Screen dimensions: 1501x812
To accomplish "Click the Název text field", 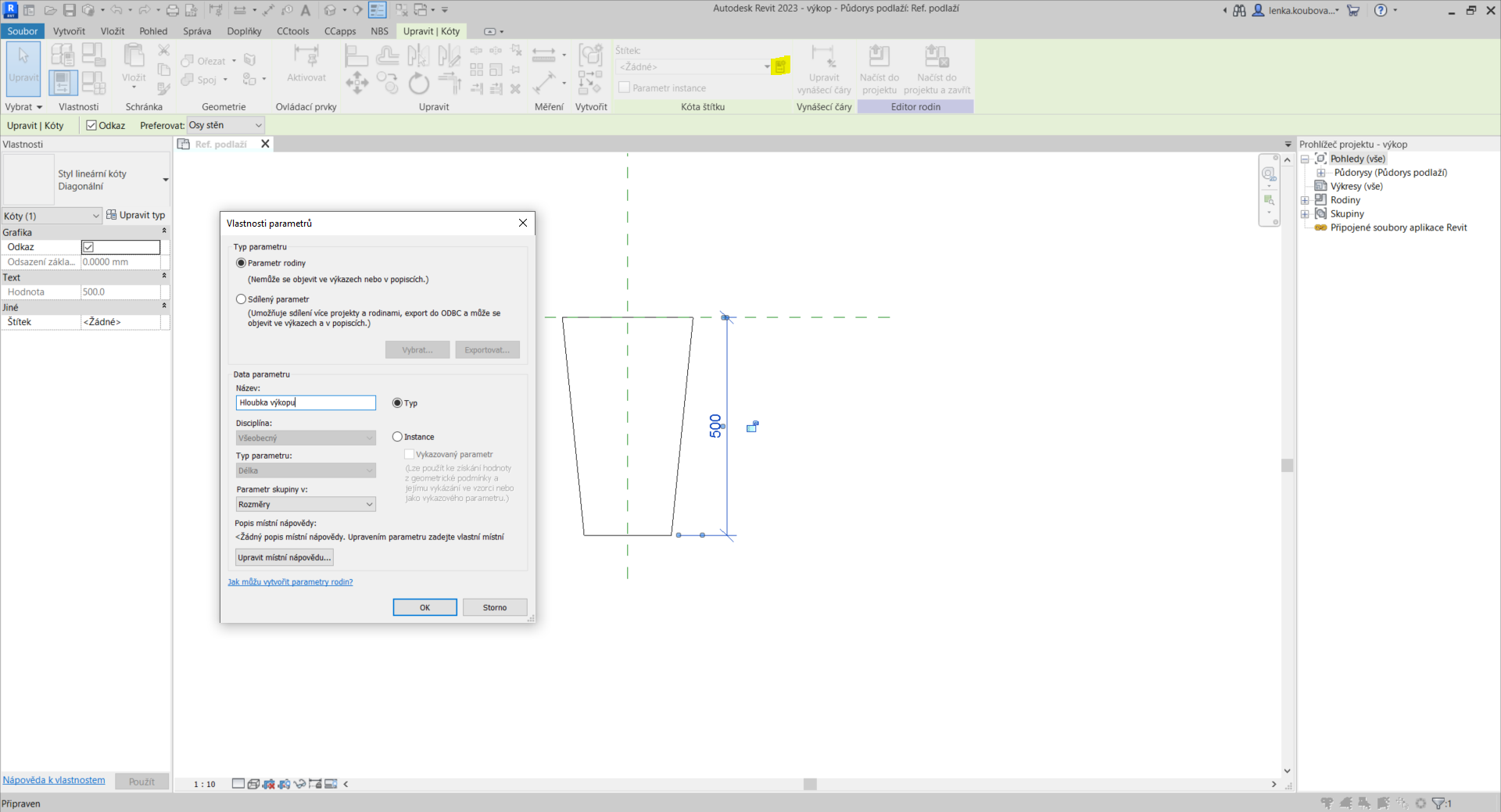I will [306, 402].
